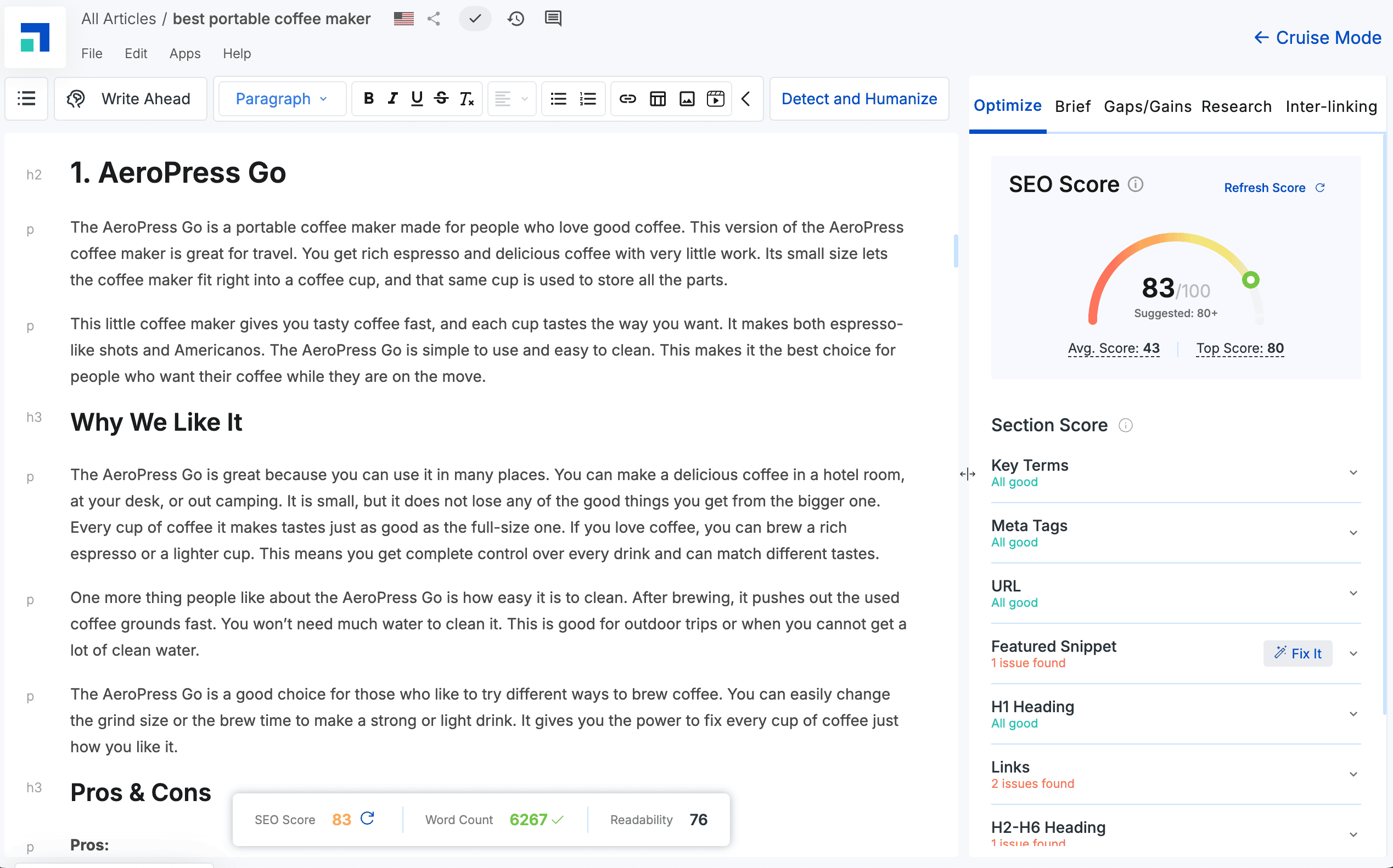Click Refresh Score link
This screenshot has width=1393, height=868.
pyautogui.click(x=1274, y=188)
